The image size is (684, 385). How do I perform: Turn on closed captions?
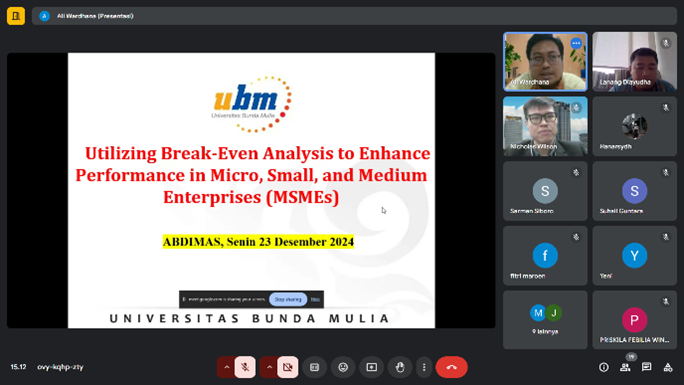click(315, 367)
